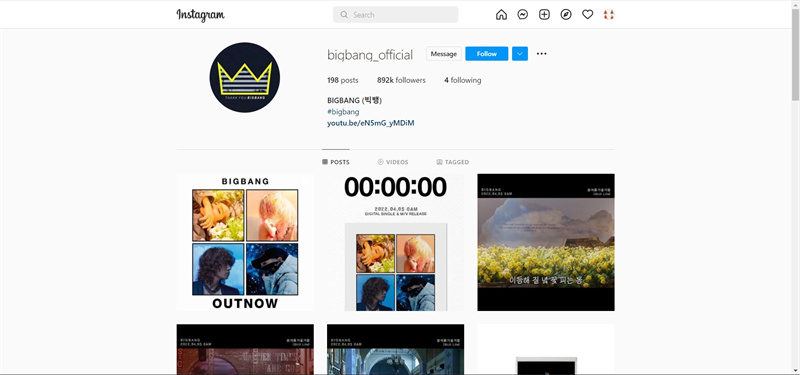Open the BIGBANG OUT NOW post thumbnail
The width and height of the screenshot is (800, 375).
pyautogui.click(x=245, y=242)
